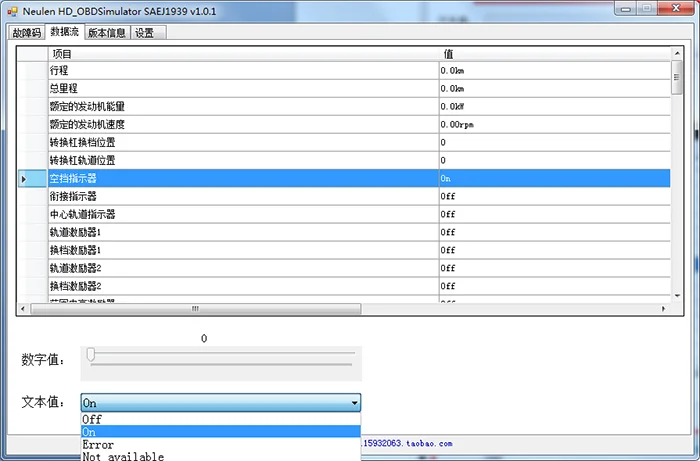Maximize the OBDSimulator window
Image resolution: width=700 pixels, height=461 pixels.
pyautogui.click(x=646, y=9)
